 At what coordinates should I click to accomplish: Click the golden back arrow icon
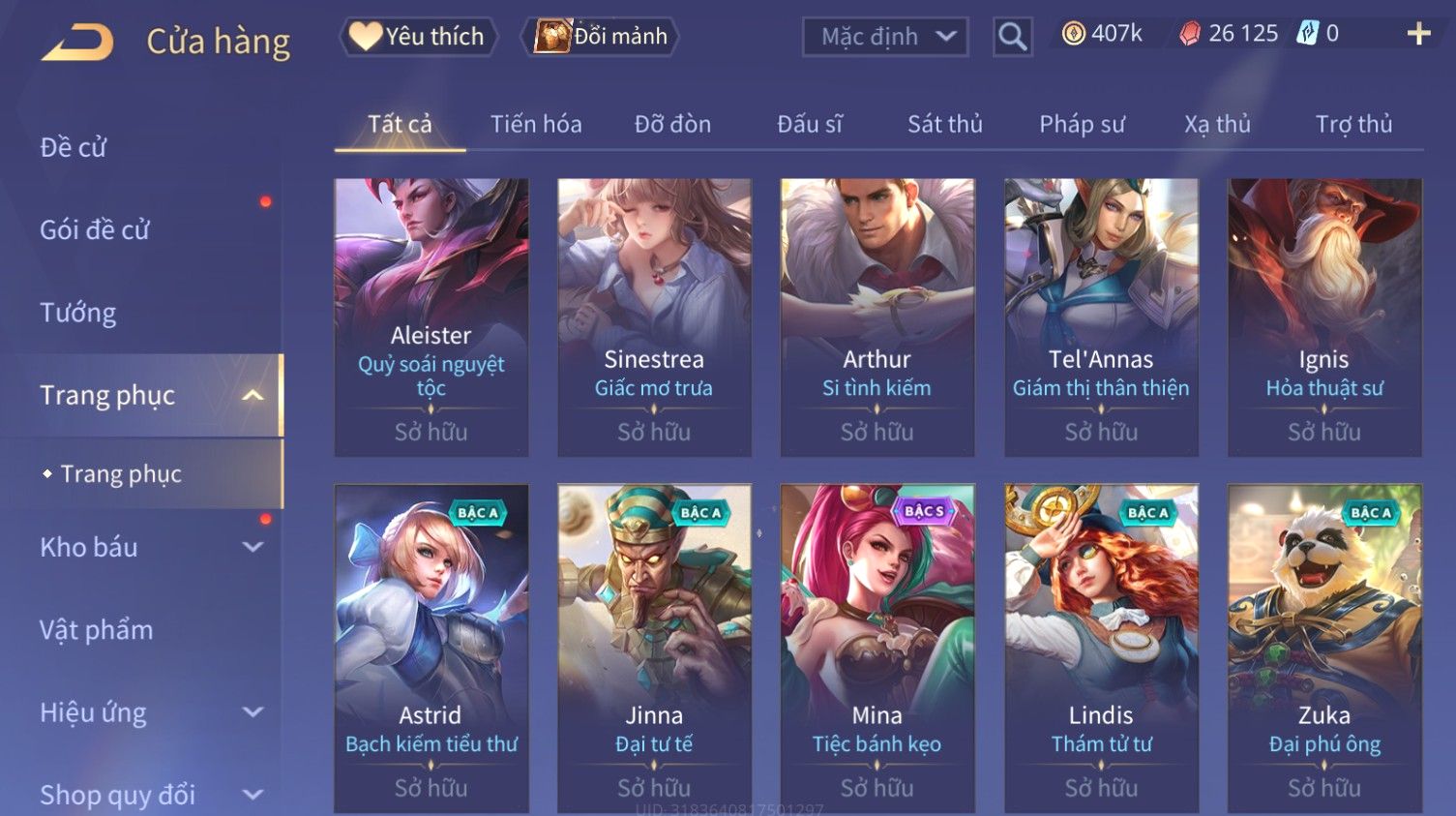(x=77, y=42)
